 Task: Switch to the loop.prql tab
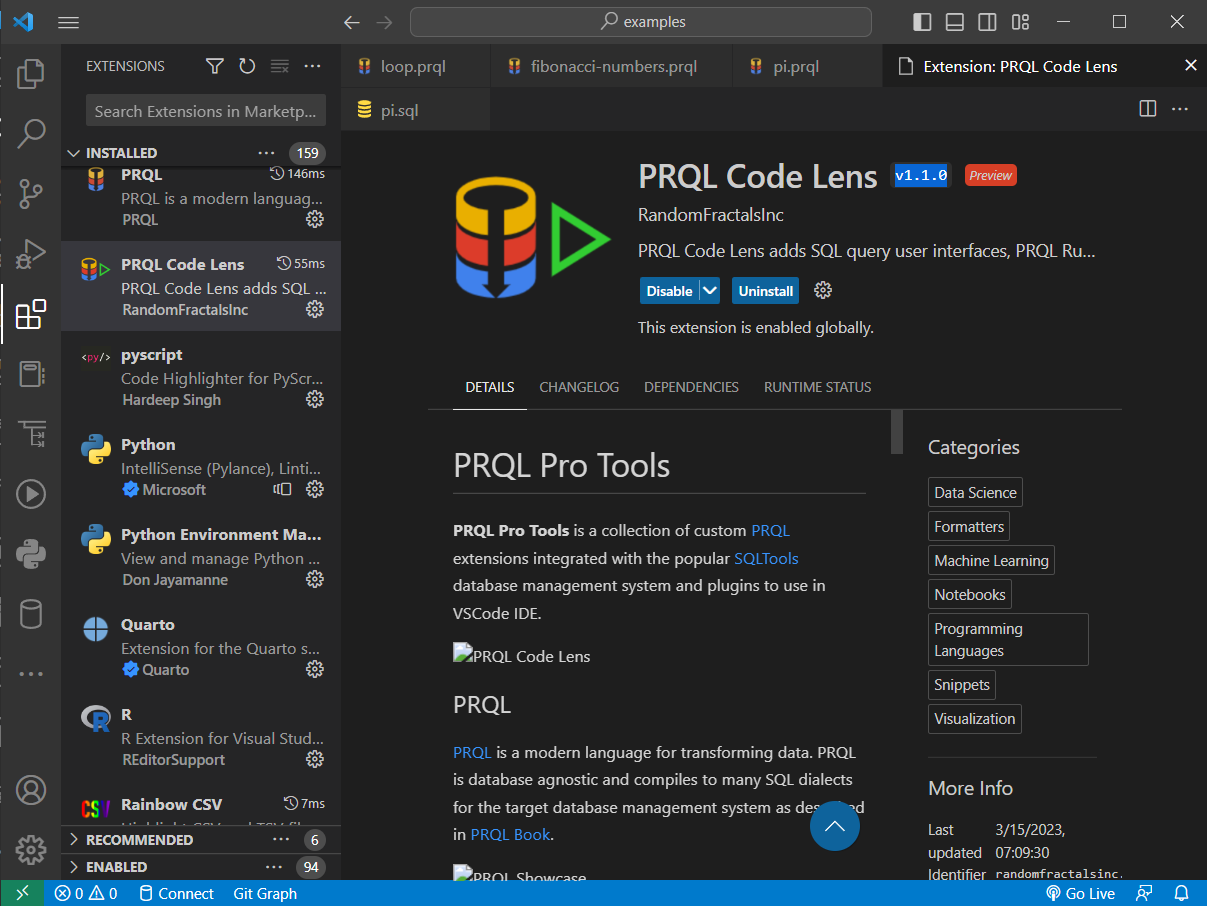point(415,67)
